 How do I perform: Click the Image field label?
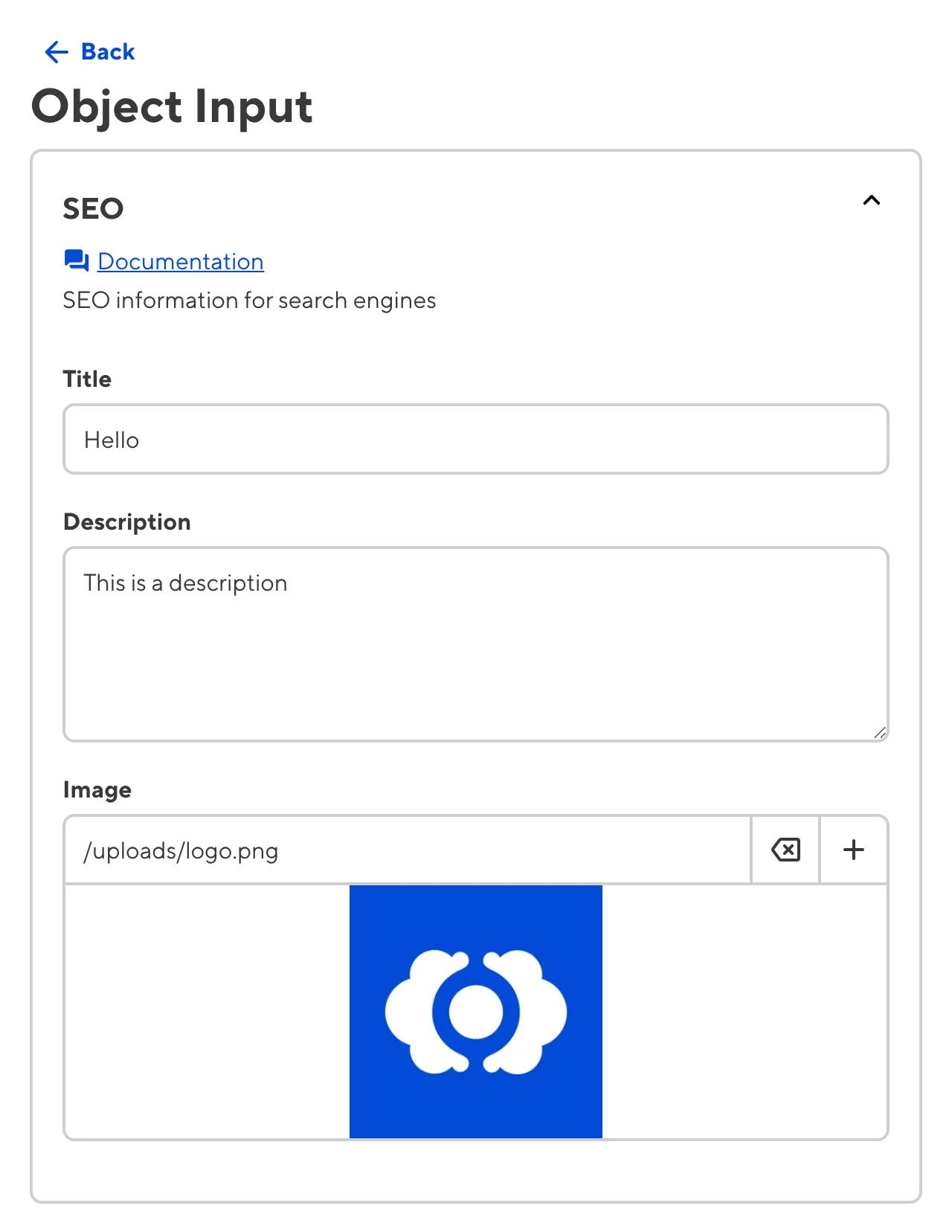(97, 789)
